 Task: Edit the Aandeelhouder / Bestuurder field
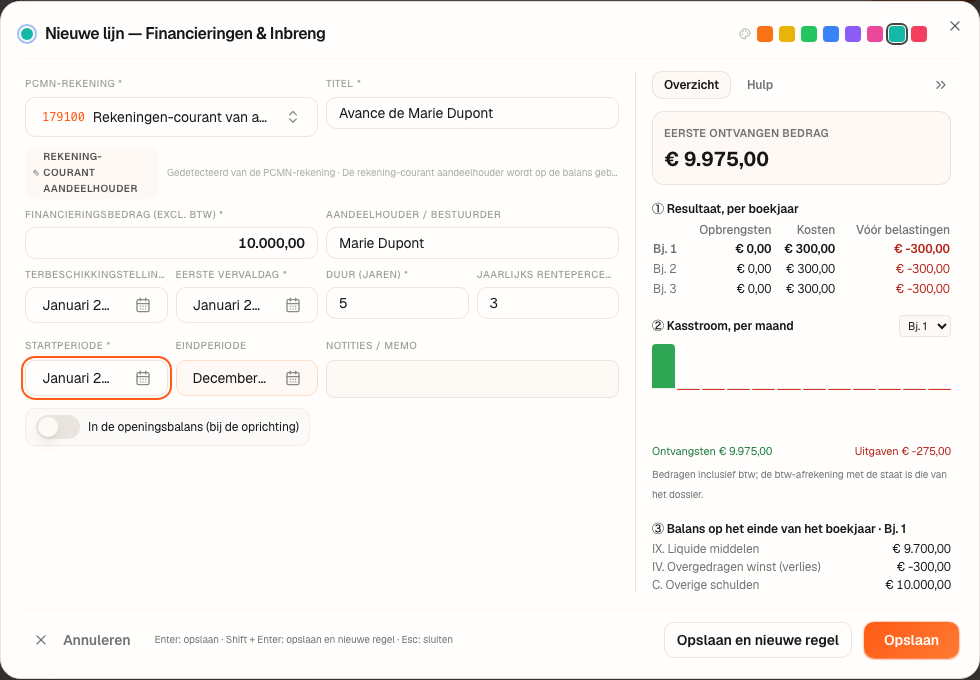tap(472, 243)
